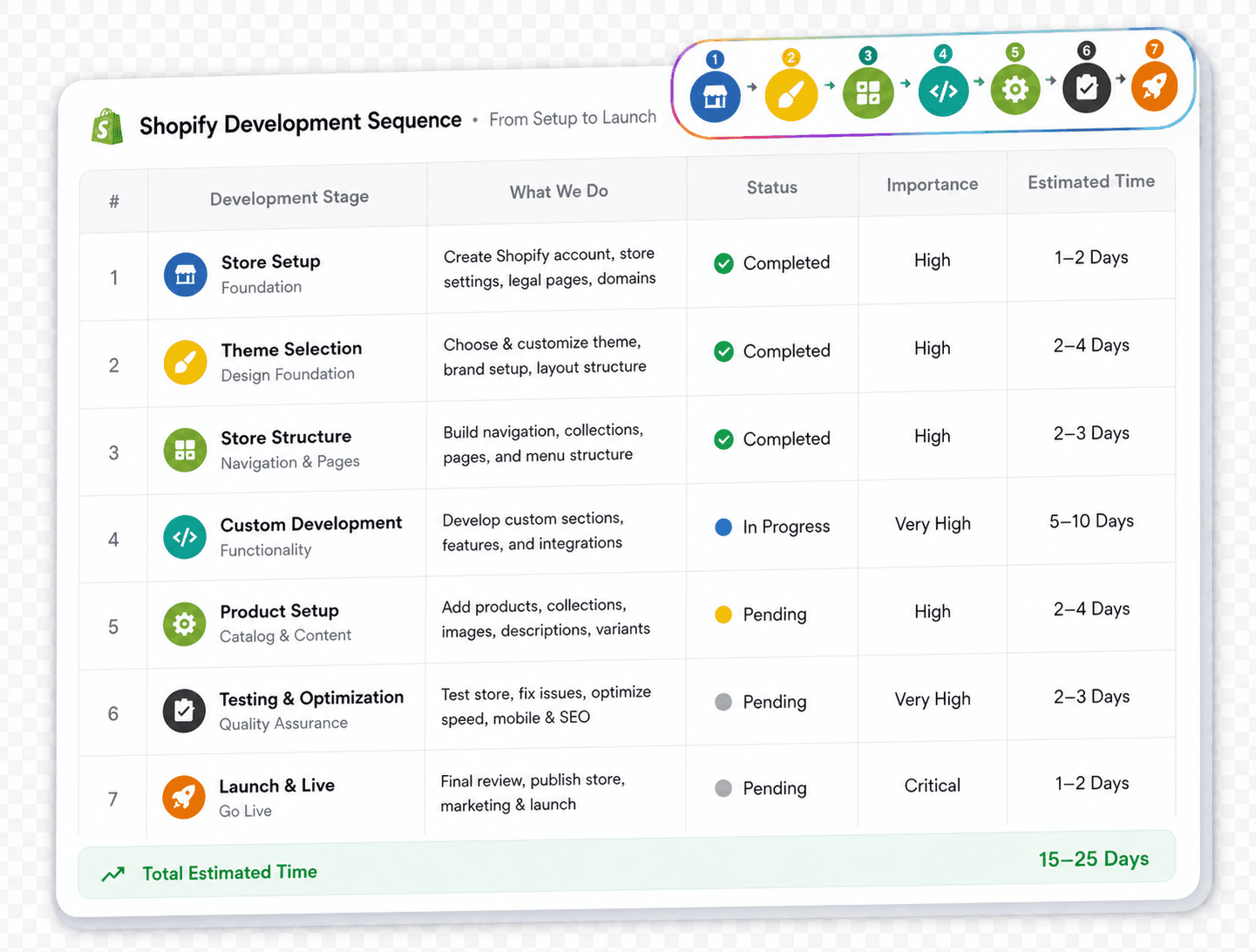Click row number 4 cell
This screenshot has height=952, width=1256.
coord(113,540)
